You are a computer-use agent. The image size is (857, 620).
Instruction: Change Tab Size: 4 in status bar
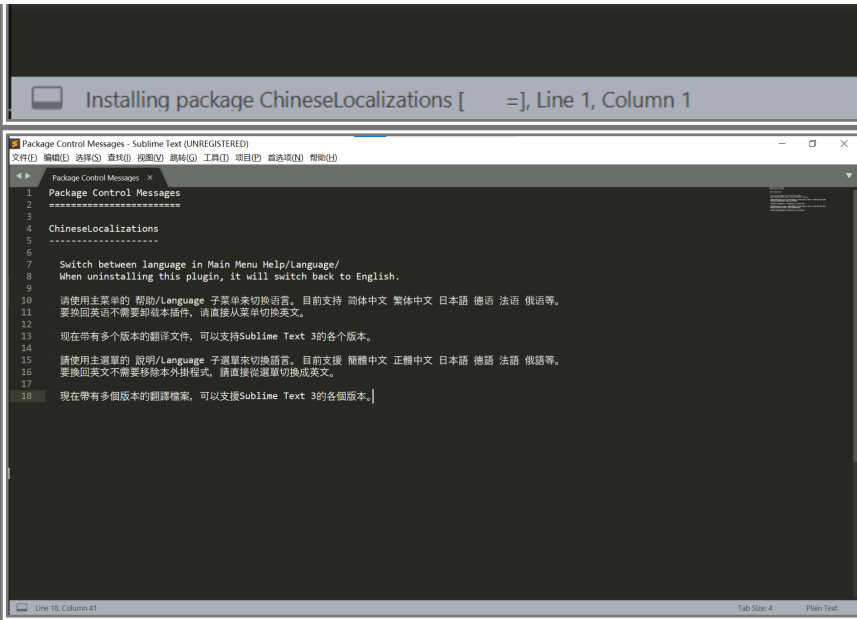tap(755, 607)
